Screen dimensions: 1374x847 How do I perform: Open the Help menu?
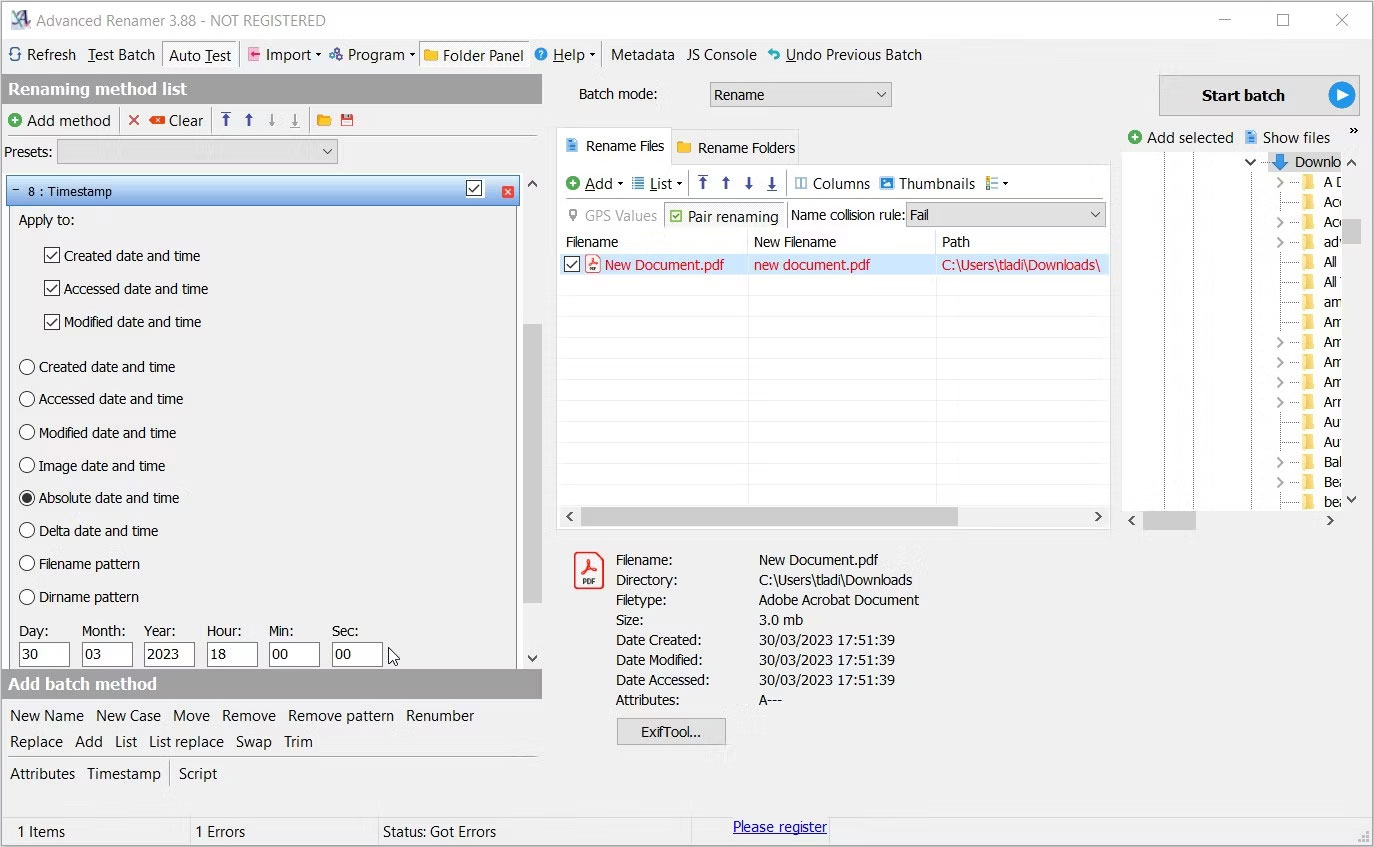[565, 55]
